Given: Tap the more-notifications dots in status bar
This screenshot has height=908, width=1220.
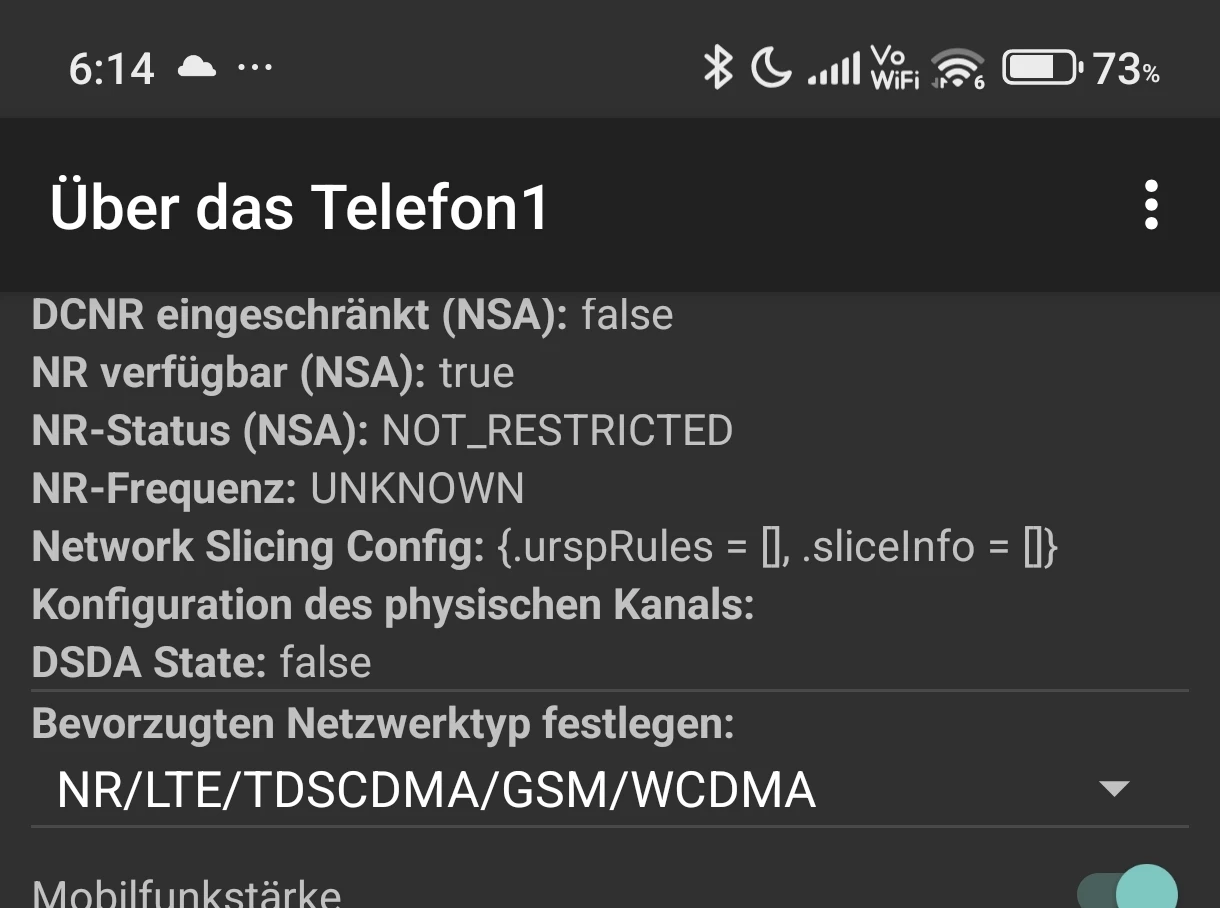Looking at the screenshot, I should (x=255, y=68).
